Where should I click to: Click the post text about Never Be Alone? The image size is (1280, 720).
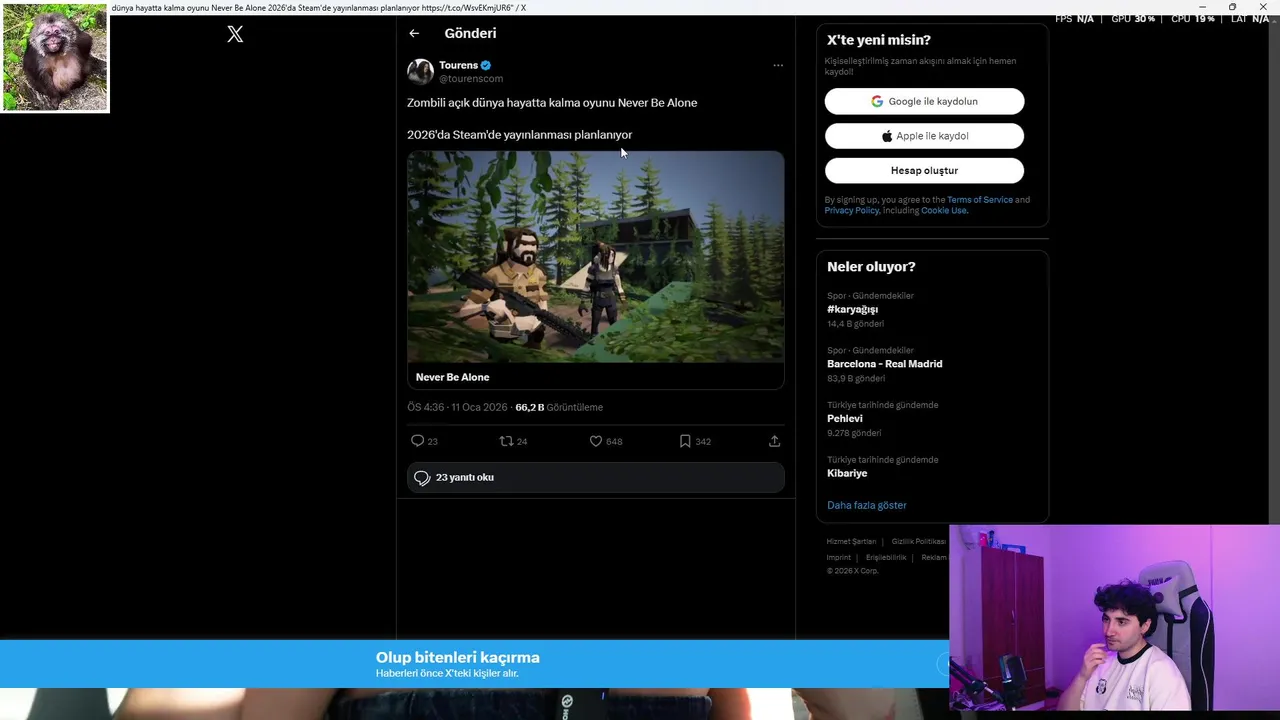(x=552, y=103)
